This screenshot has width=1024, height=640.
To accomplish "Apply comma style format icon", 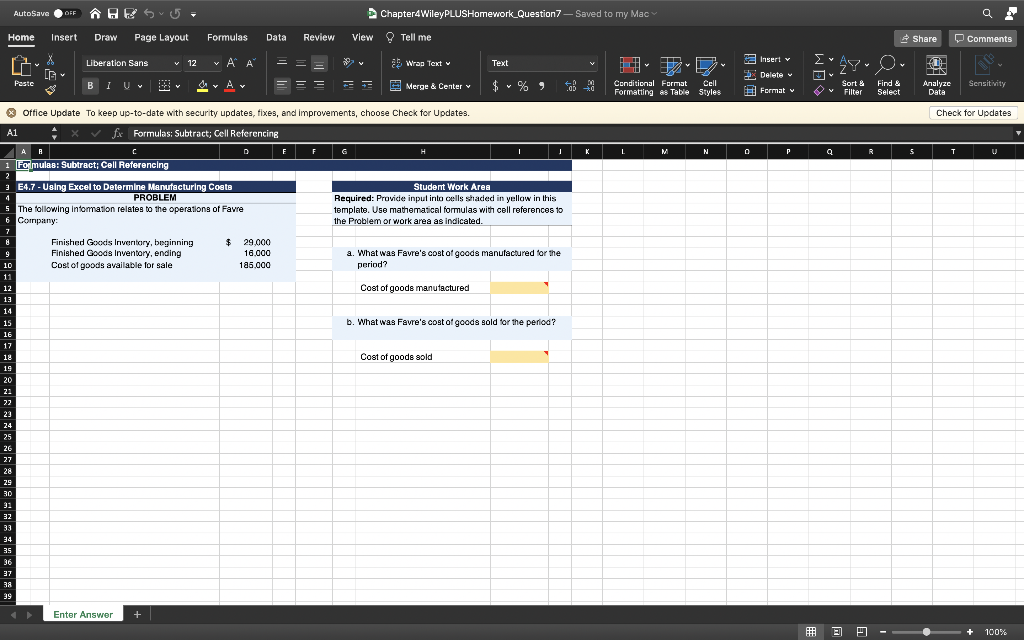I will pyautogui.click(x=541, y=86).
